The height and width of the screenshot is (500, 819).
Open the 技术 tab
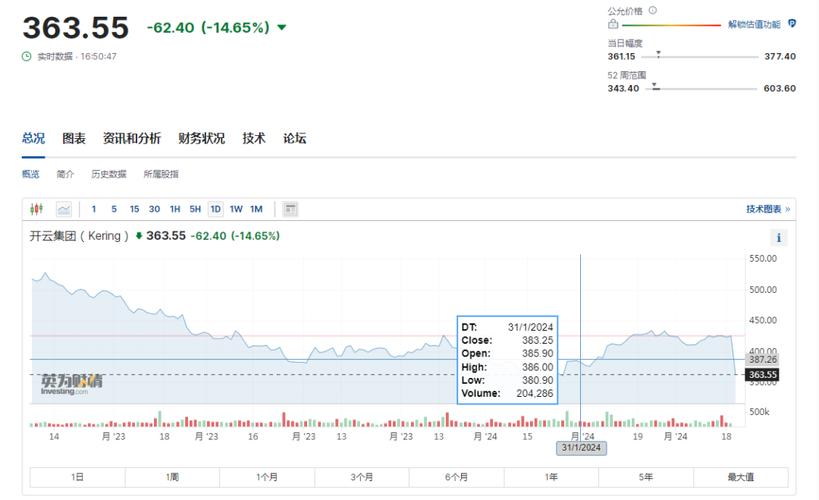254,138
